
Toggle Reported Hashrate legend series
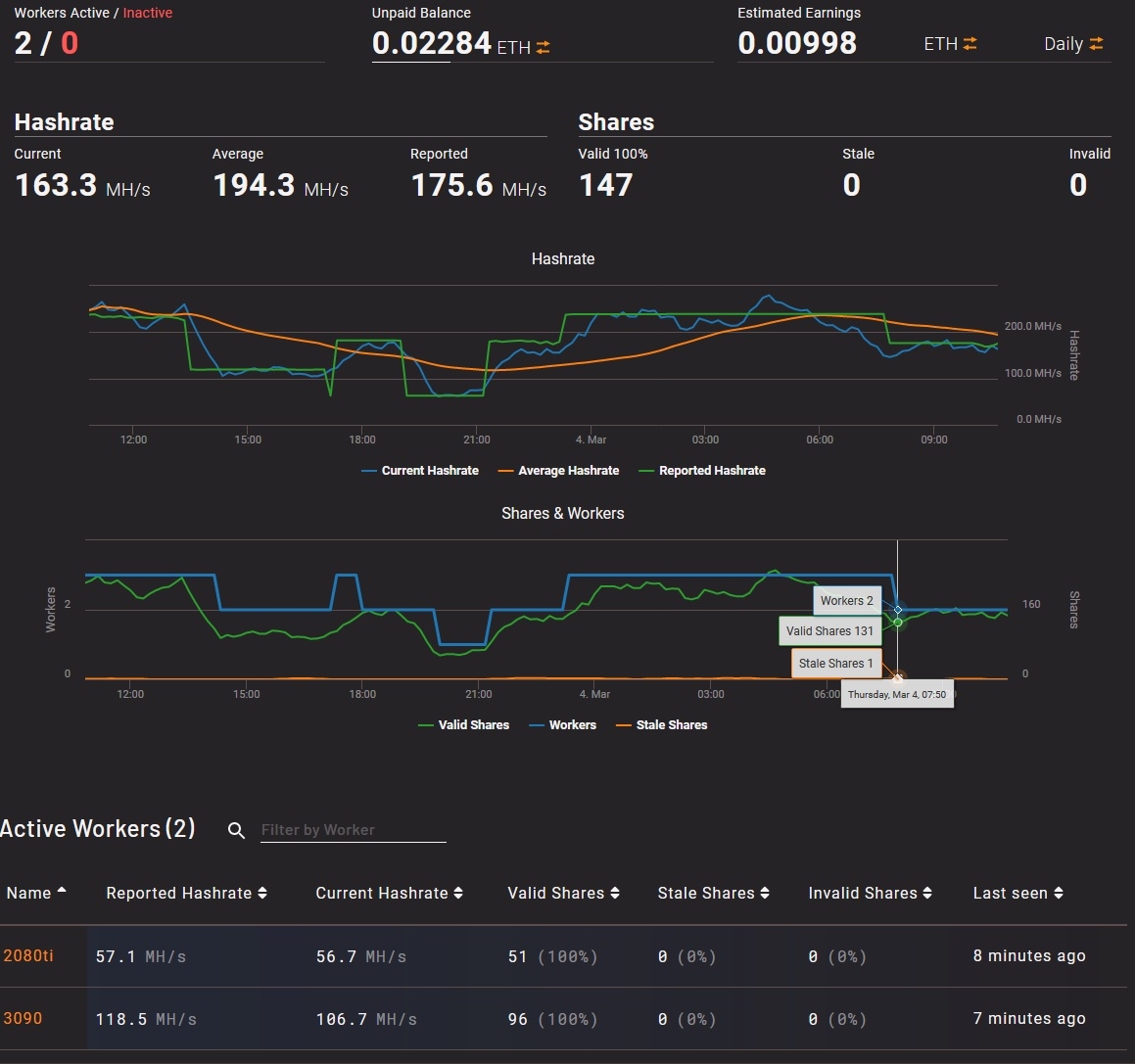[701, 471]
